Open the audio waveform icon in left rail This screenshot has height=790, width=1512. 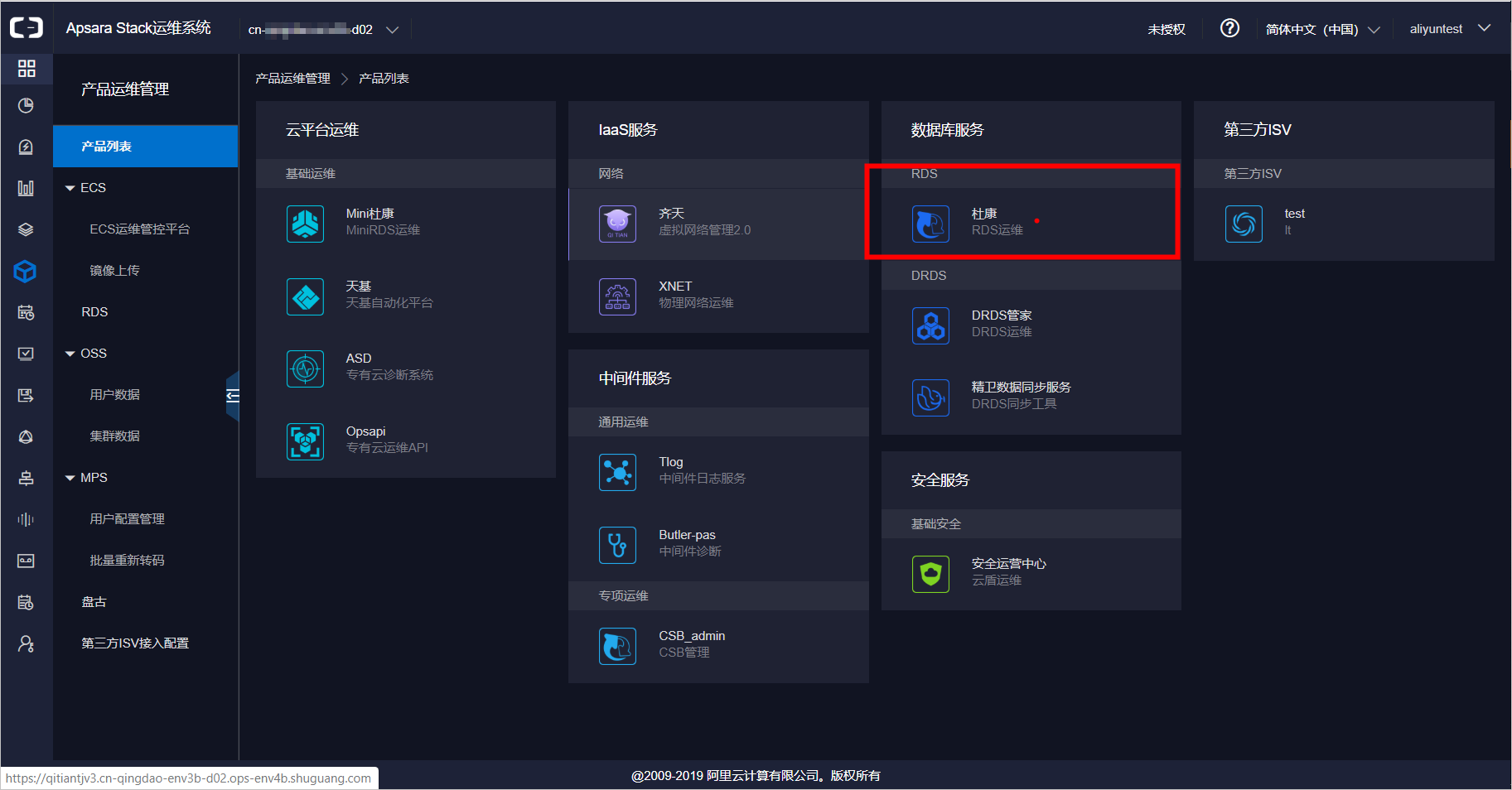[x=27, y=519]
